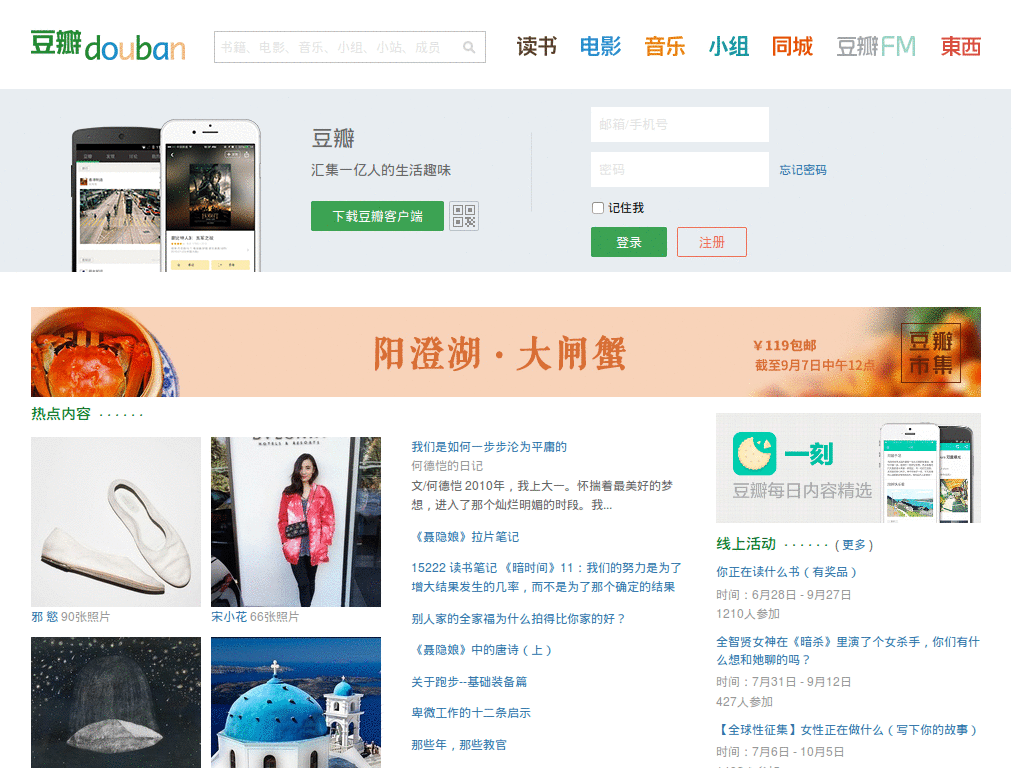The image size is (1024, 768).
Task: Open the 电影 section
Action: [x=600, y=46]
